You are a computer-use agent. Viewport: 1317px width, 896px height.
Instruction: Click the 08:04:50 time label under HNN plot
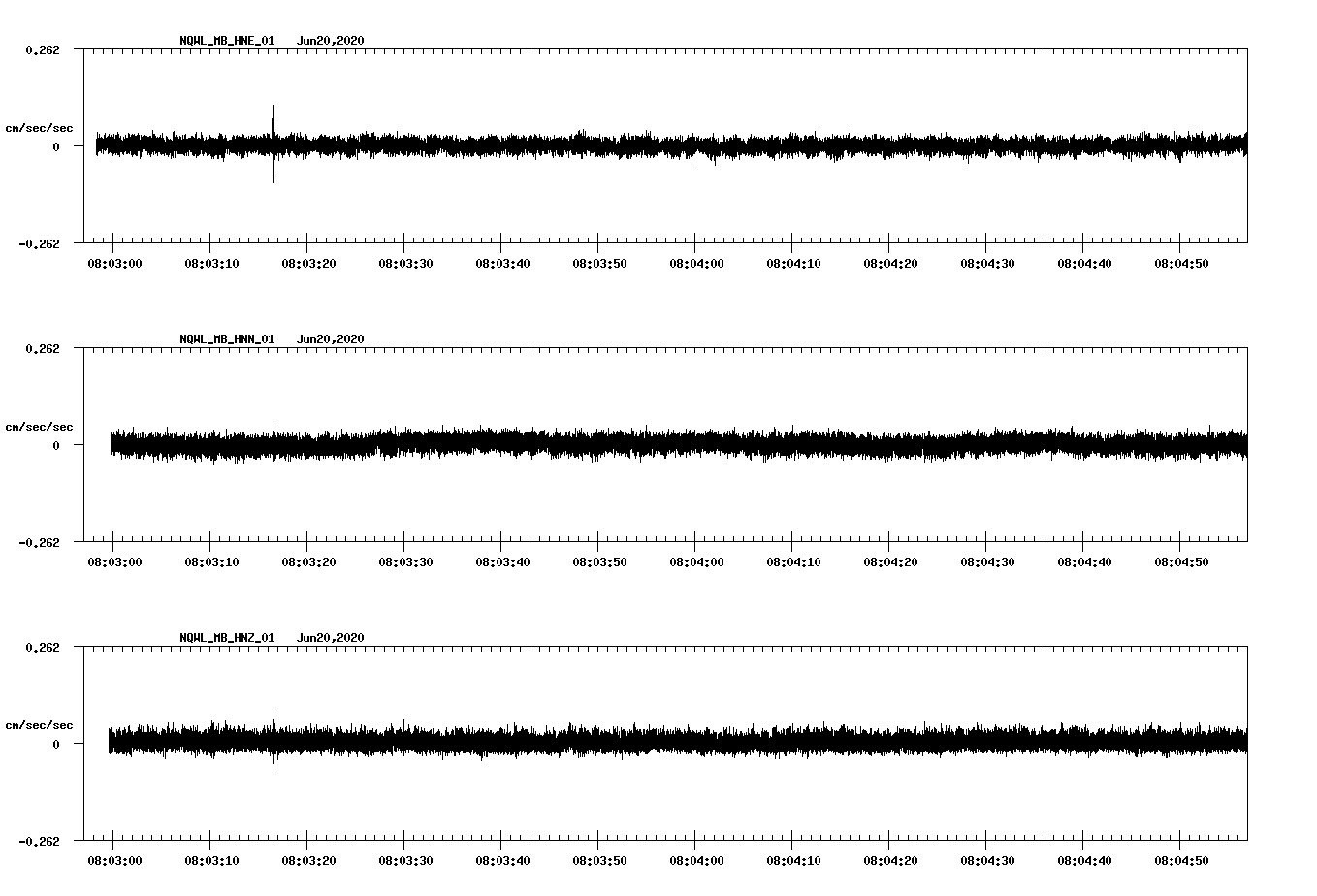(x=1181, y=562)
